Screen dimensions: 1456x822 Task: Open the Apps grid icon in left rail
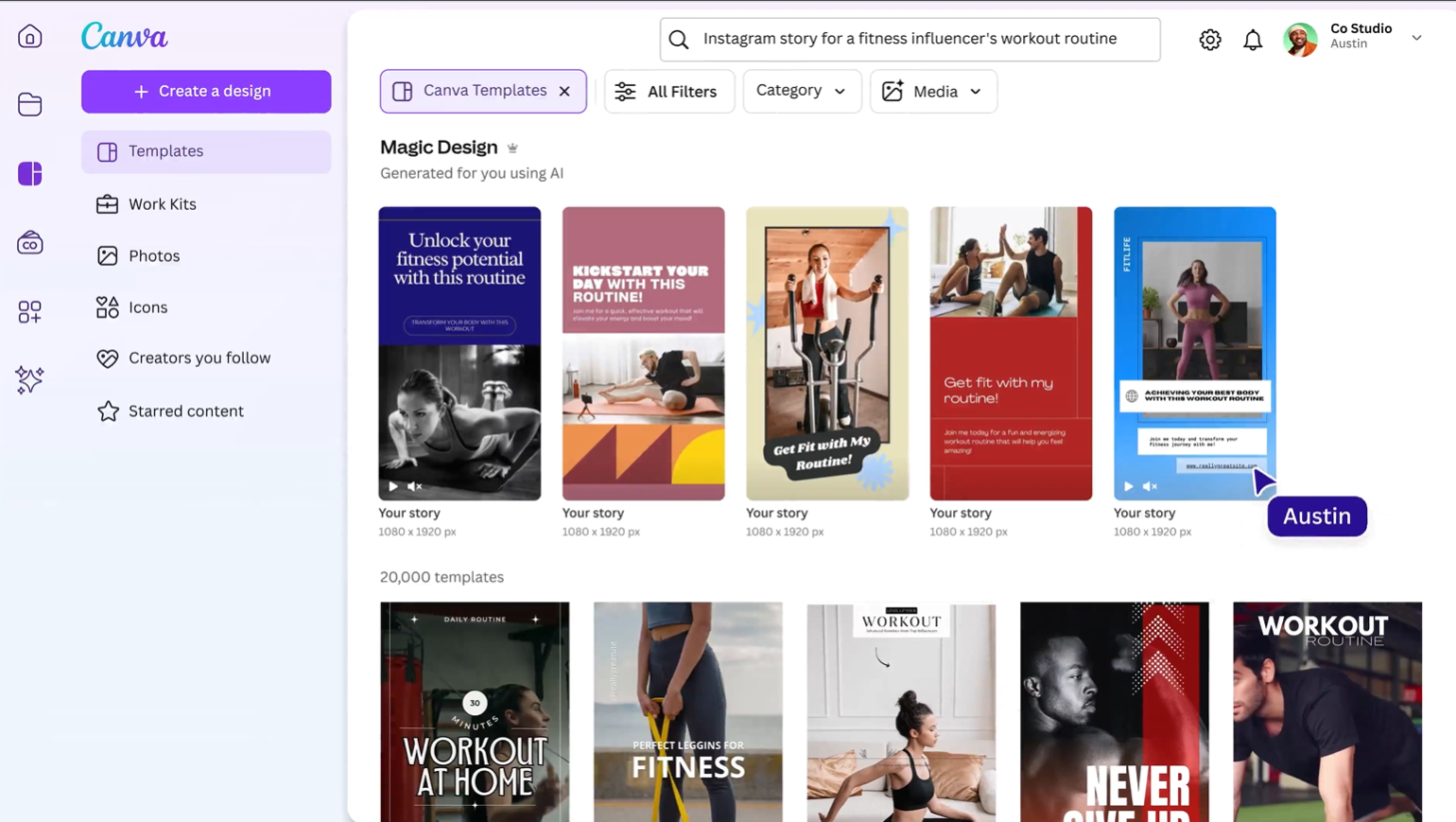(30, 312)
